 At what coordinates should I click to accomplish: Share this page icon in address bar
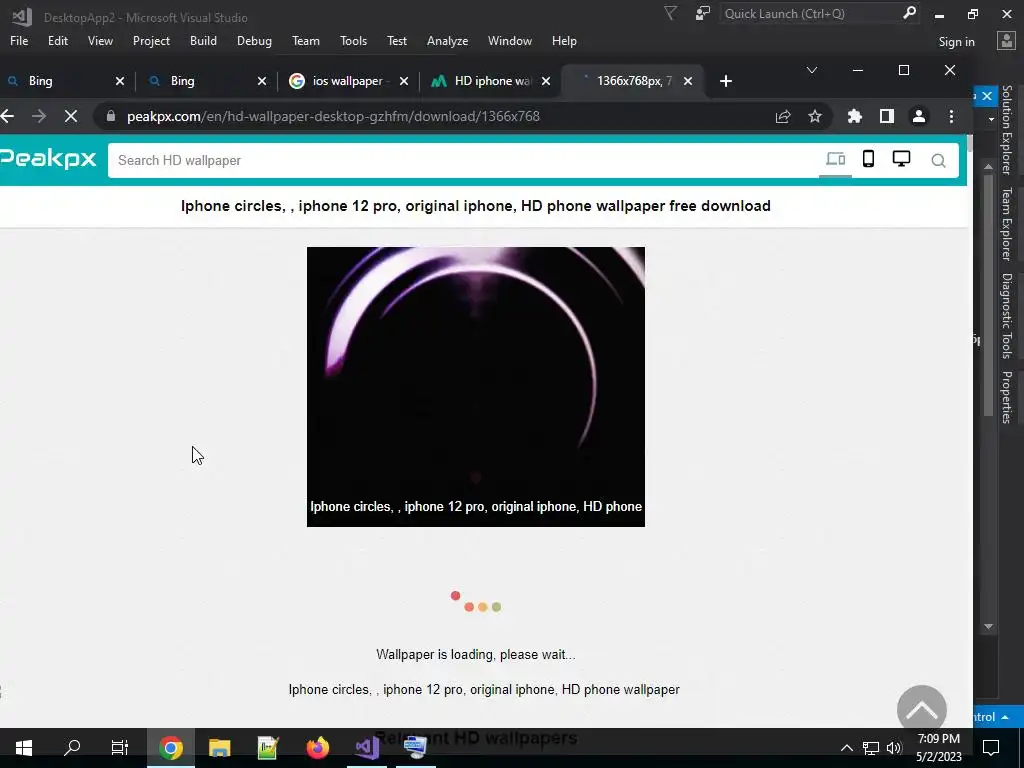point(782,116)
